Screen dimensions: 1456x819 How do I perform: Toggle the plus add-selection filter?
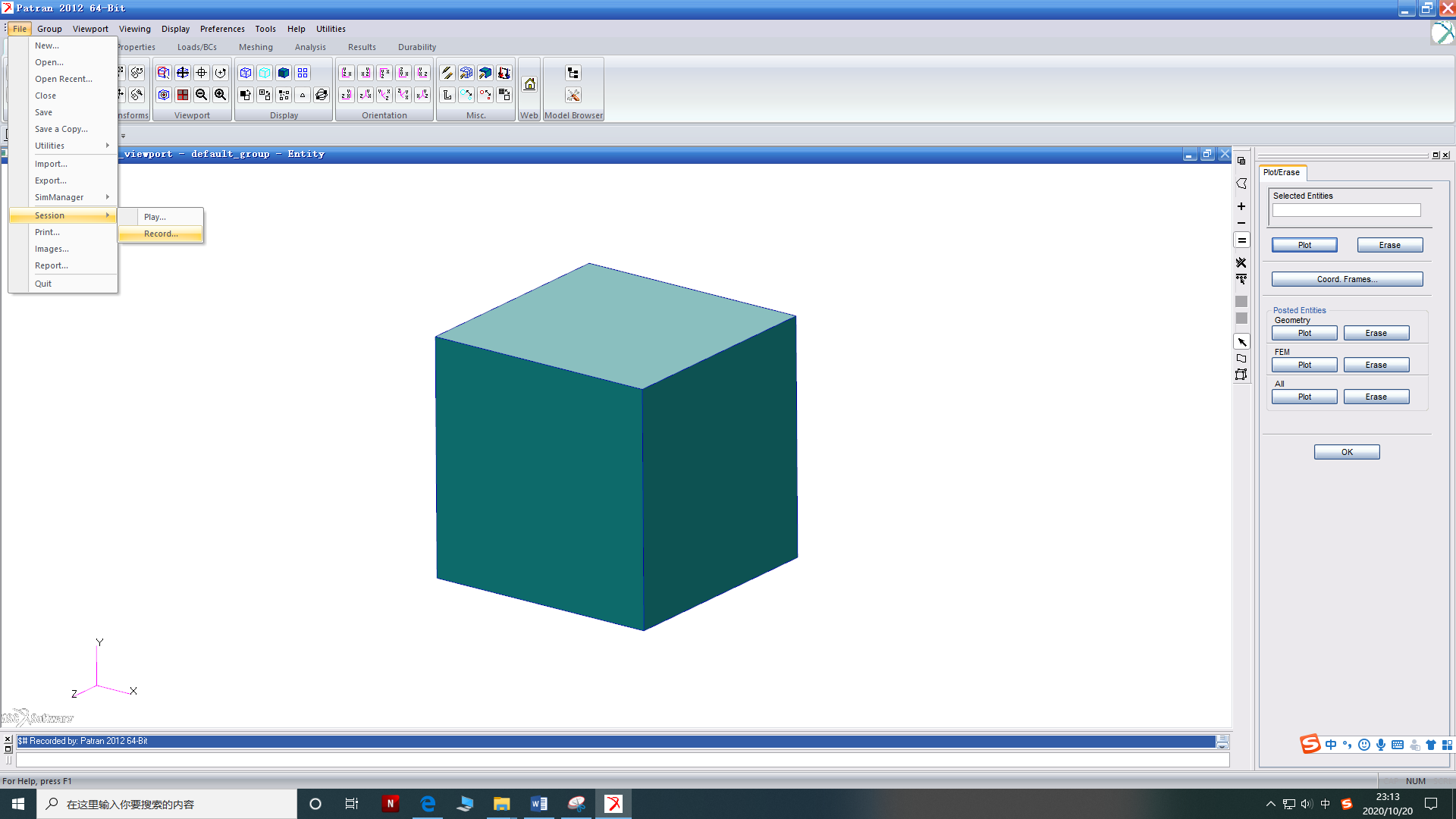[1241, 206]
